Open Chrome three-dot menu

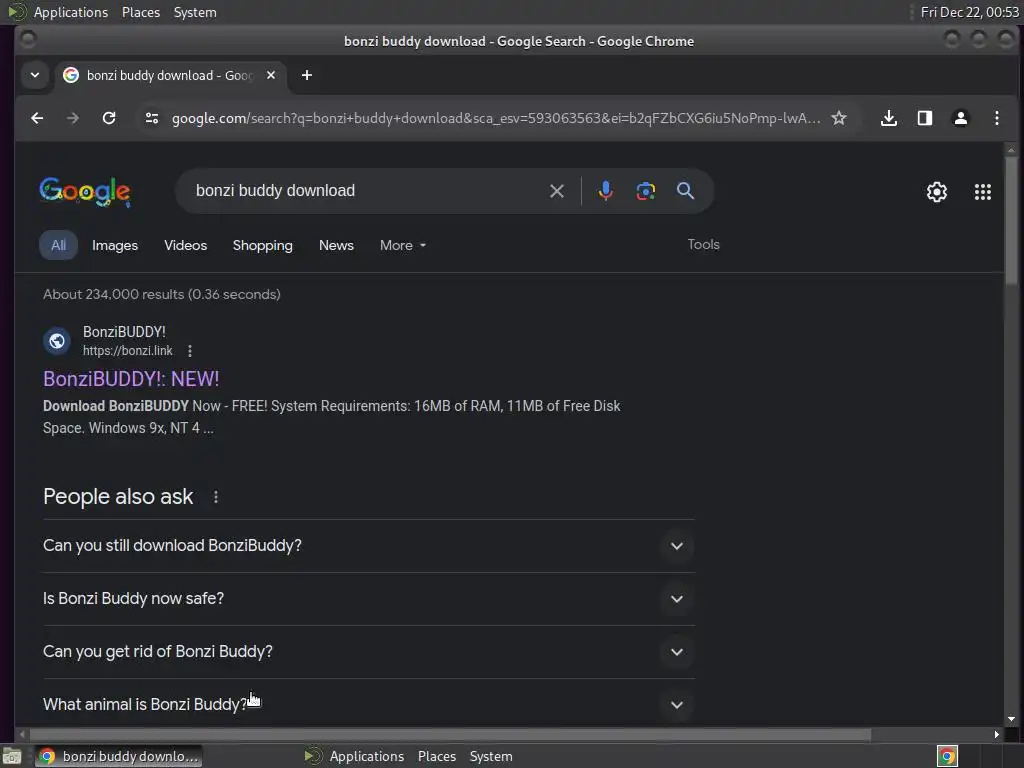tap(997, 118)
